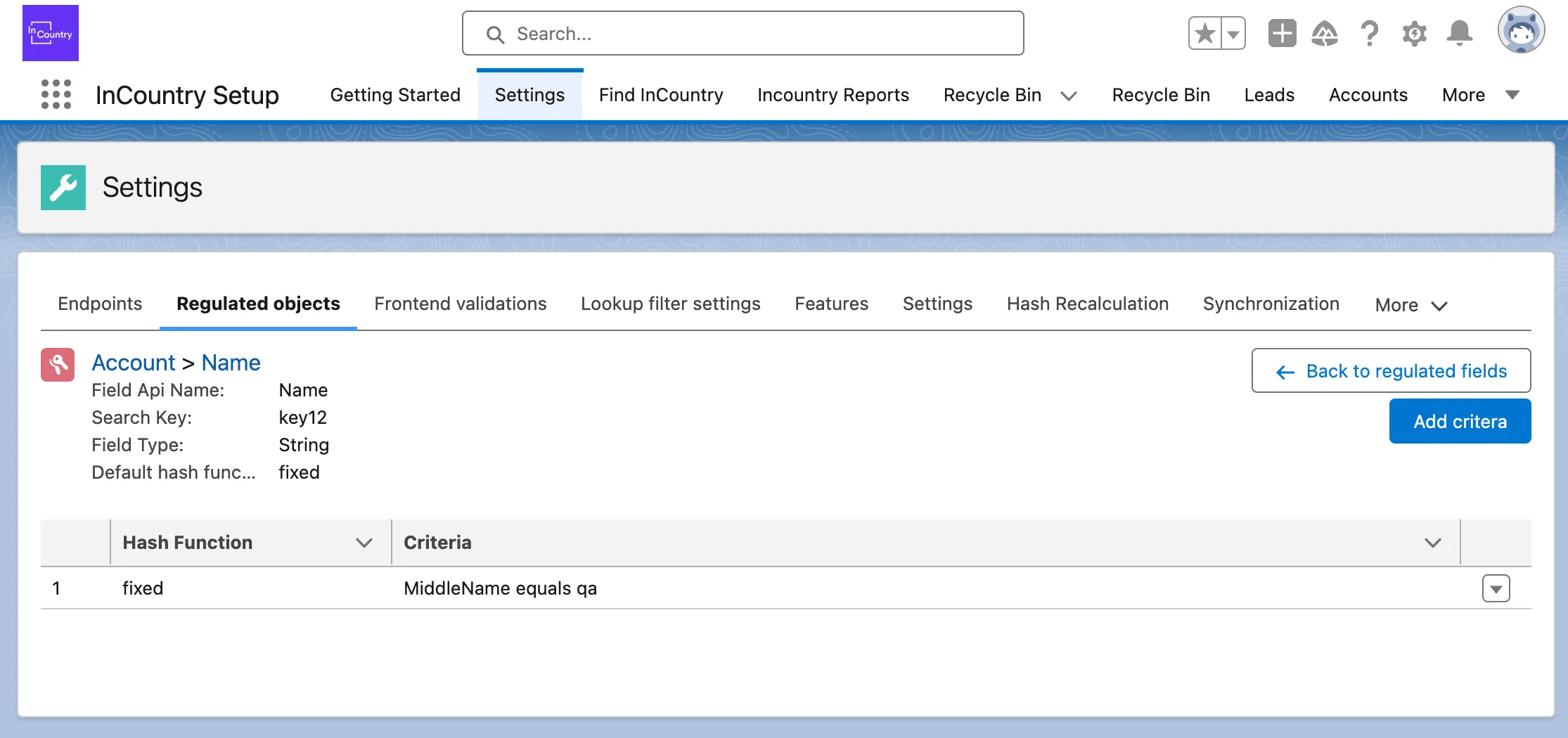
Task: Open row actions dropdown for fixed criteria
Action: [x=1496, y=588]
